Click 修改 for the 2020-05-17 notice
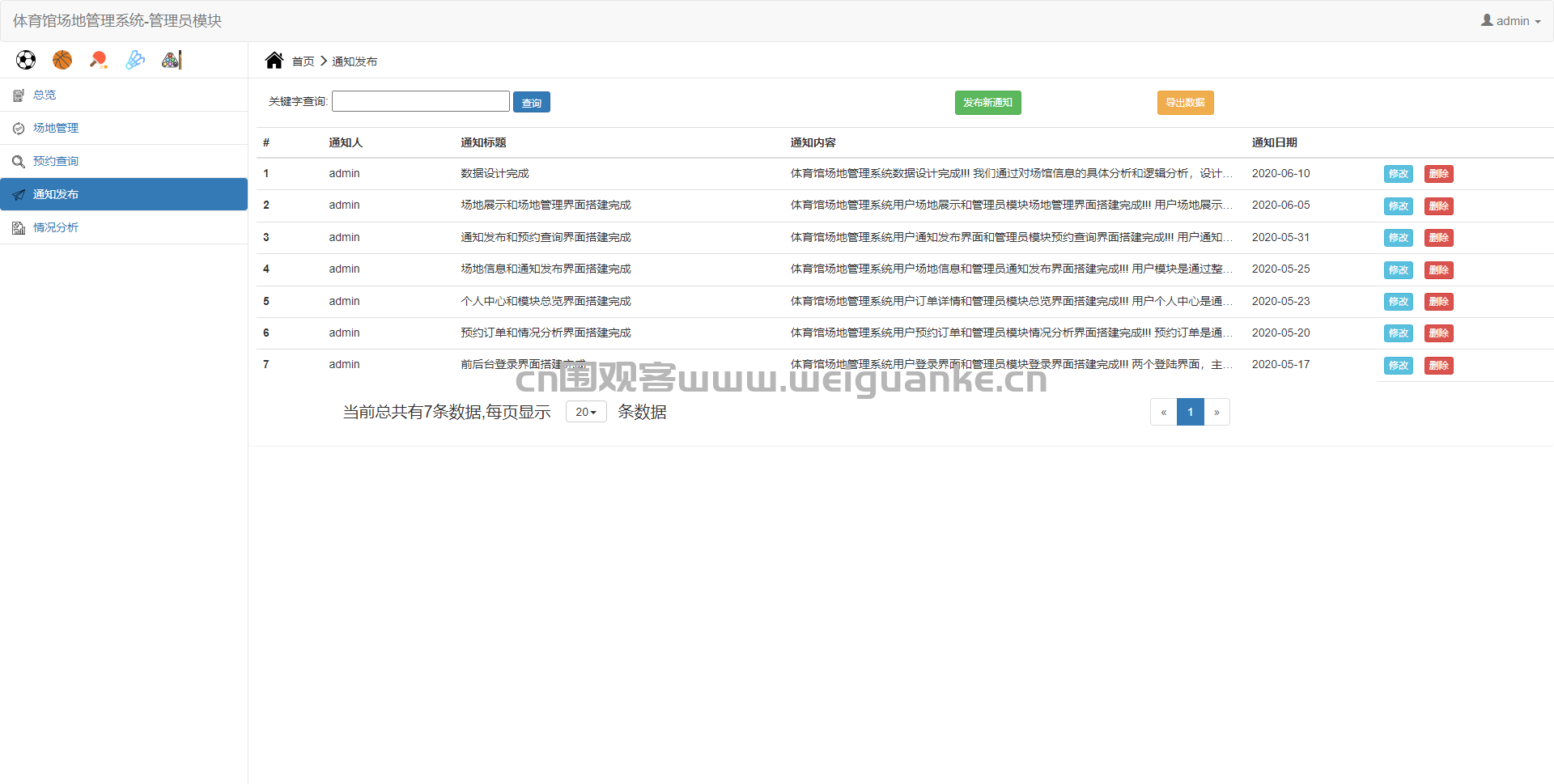 point(1398,366)
